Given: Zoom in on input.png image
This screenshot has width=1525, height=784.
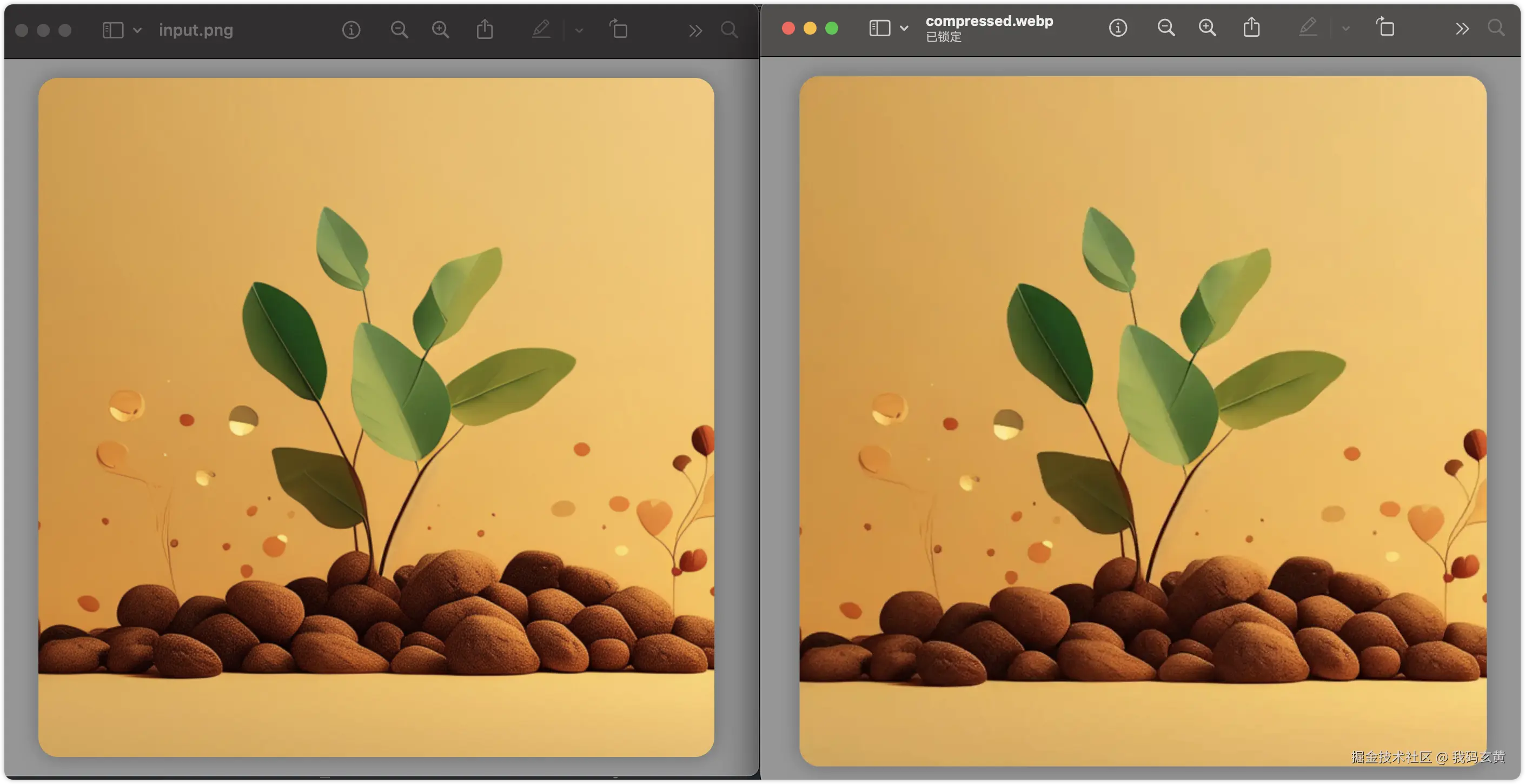Looking at the screenshot, I should [x=440, y=30].
